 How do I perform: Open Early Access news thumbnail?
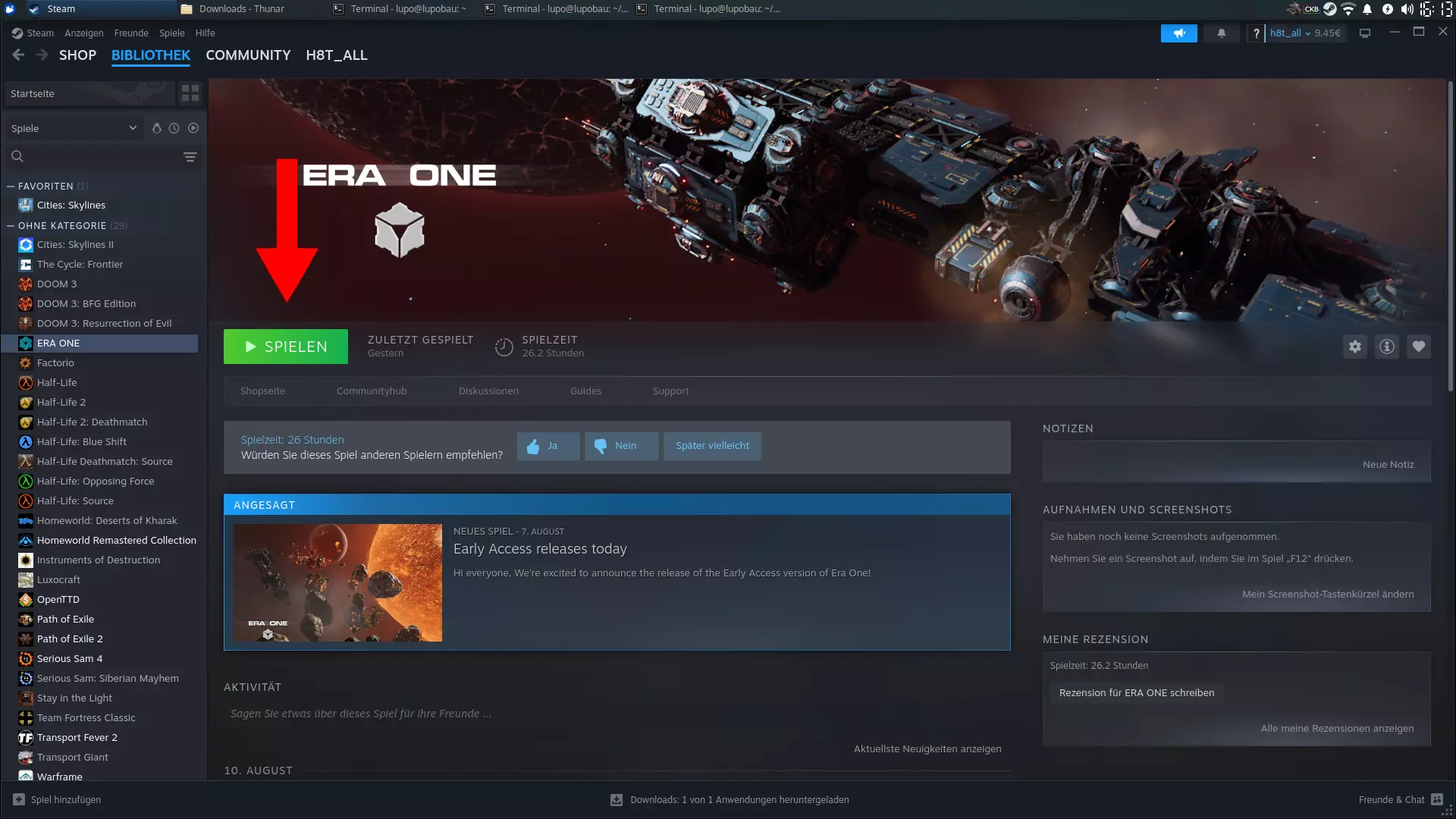(337, 582)
